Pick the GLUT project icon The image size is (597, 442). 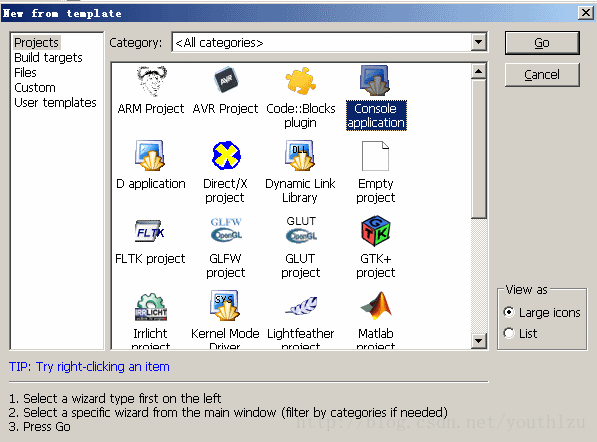pyautogui.click(x=301, y=230)
